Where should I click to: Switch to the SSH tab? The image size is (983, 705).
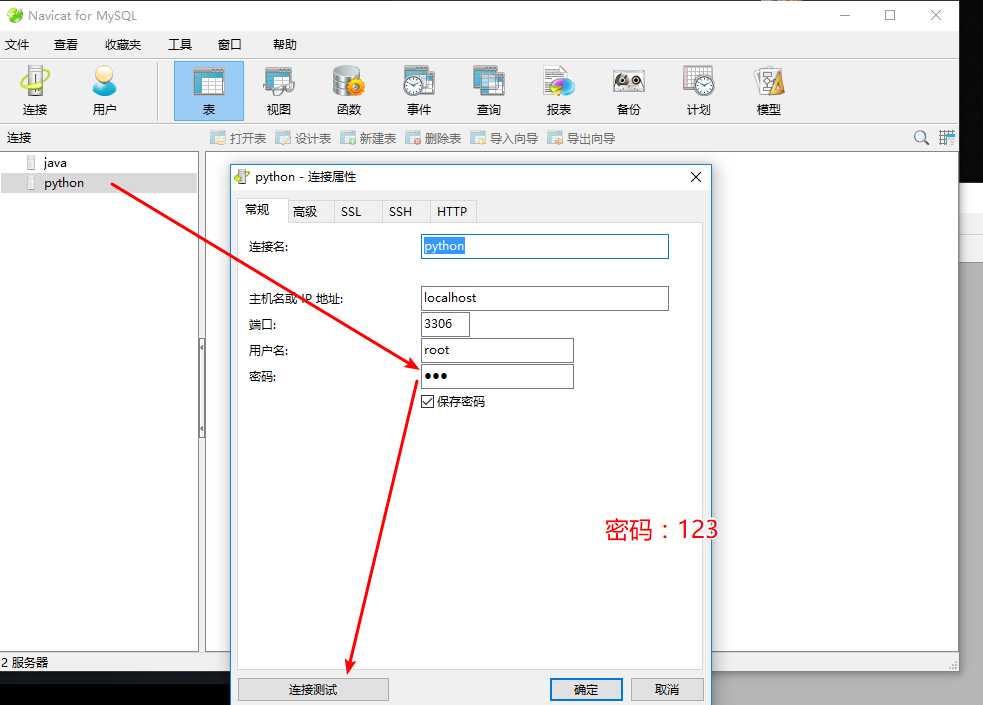[x=406, y=212]
